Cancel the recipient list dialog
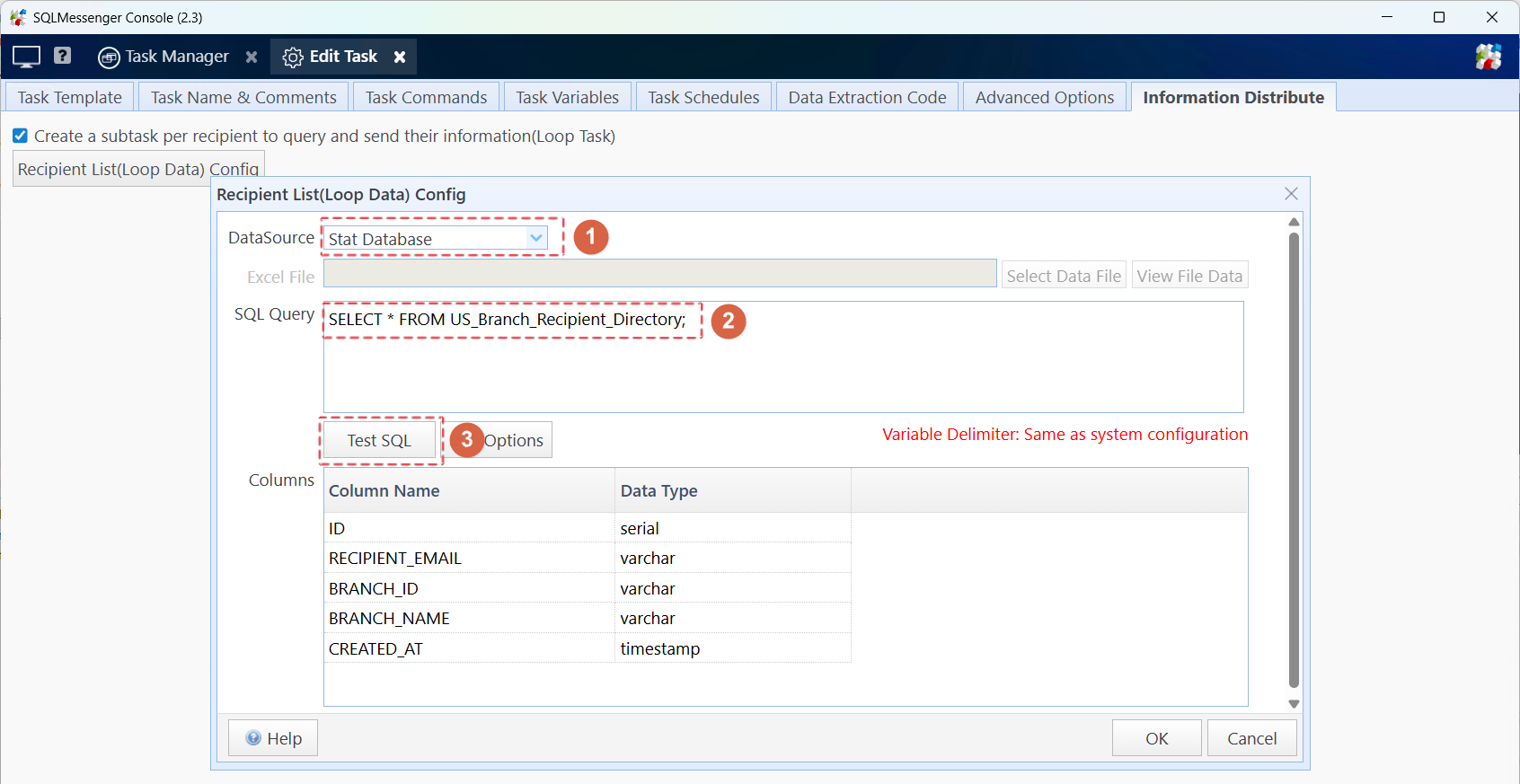The image size is (1520, 784). point(1251,738)
